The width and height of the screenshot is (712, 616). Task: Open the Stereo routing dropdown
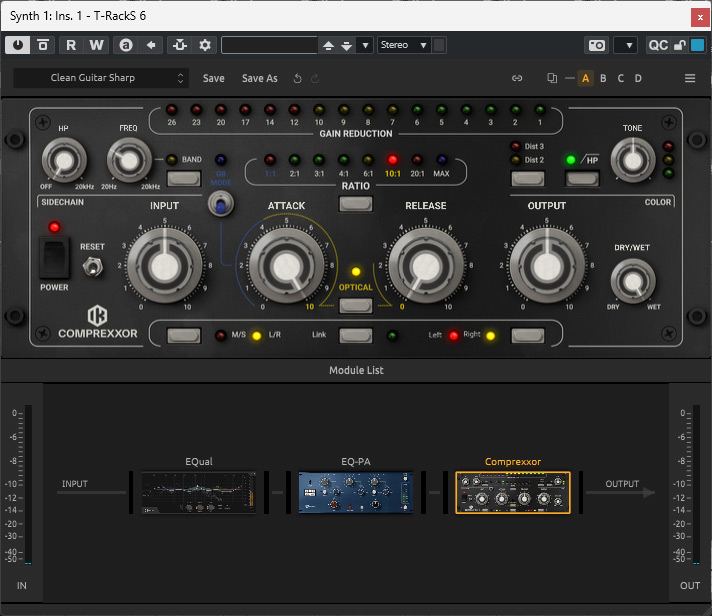(x=404, y=45)
